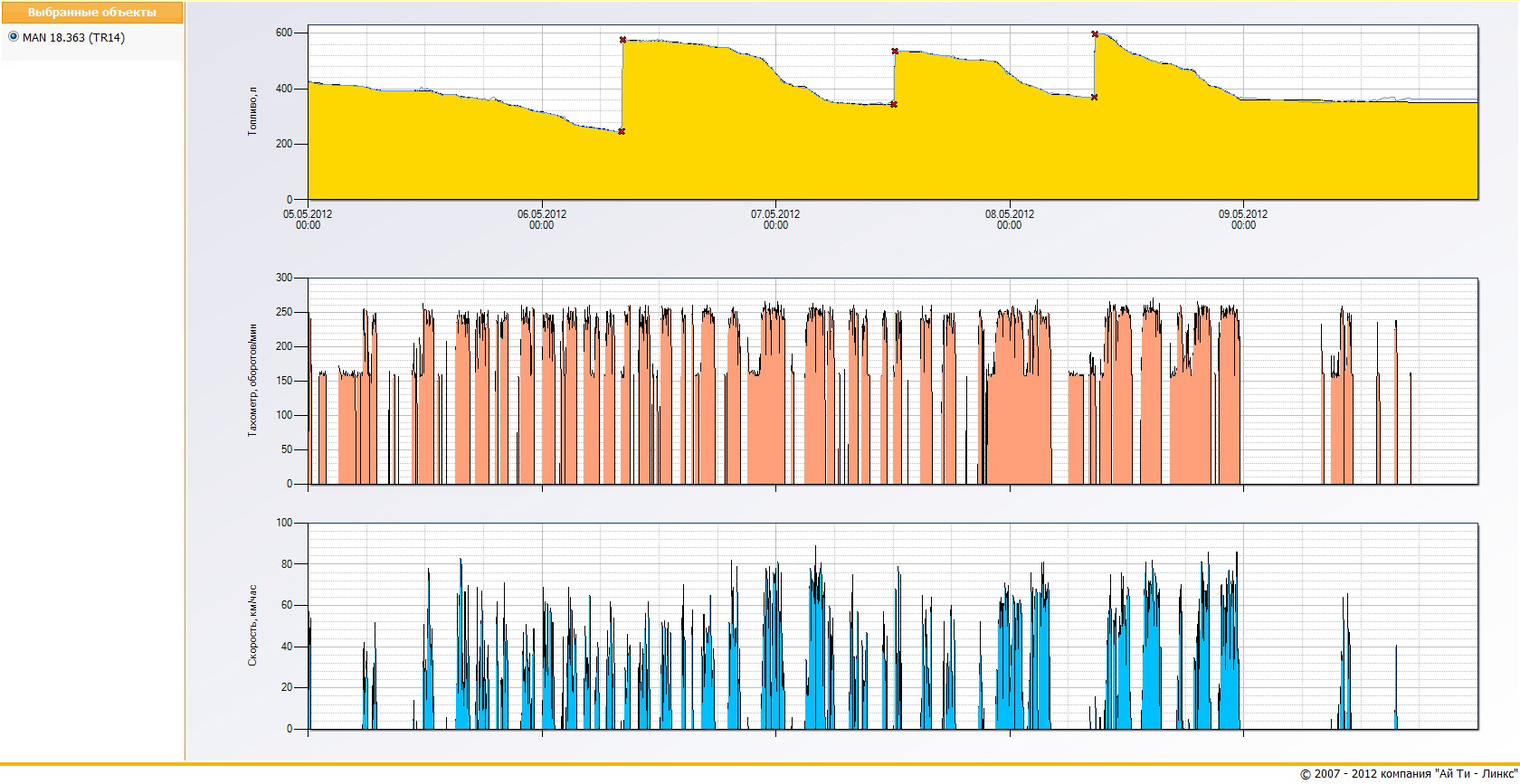Click the '08.05.2012 00:00' date label
Viewport: 1520px width, 784px height.
[1010, 220]
